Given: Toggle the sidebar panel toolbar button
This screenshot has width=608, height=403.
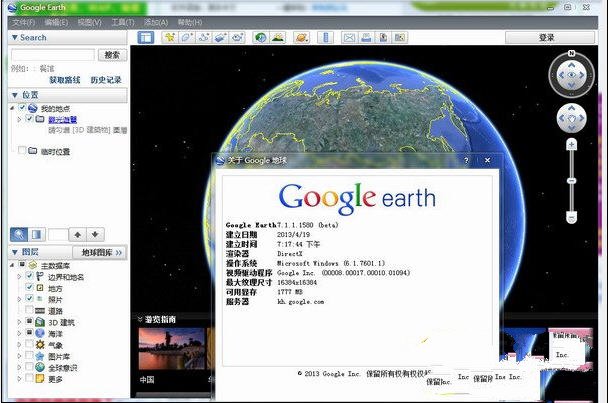Looking at the screenshot, I should click(x=146, y=38).
